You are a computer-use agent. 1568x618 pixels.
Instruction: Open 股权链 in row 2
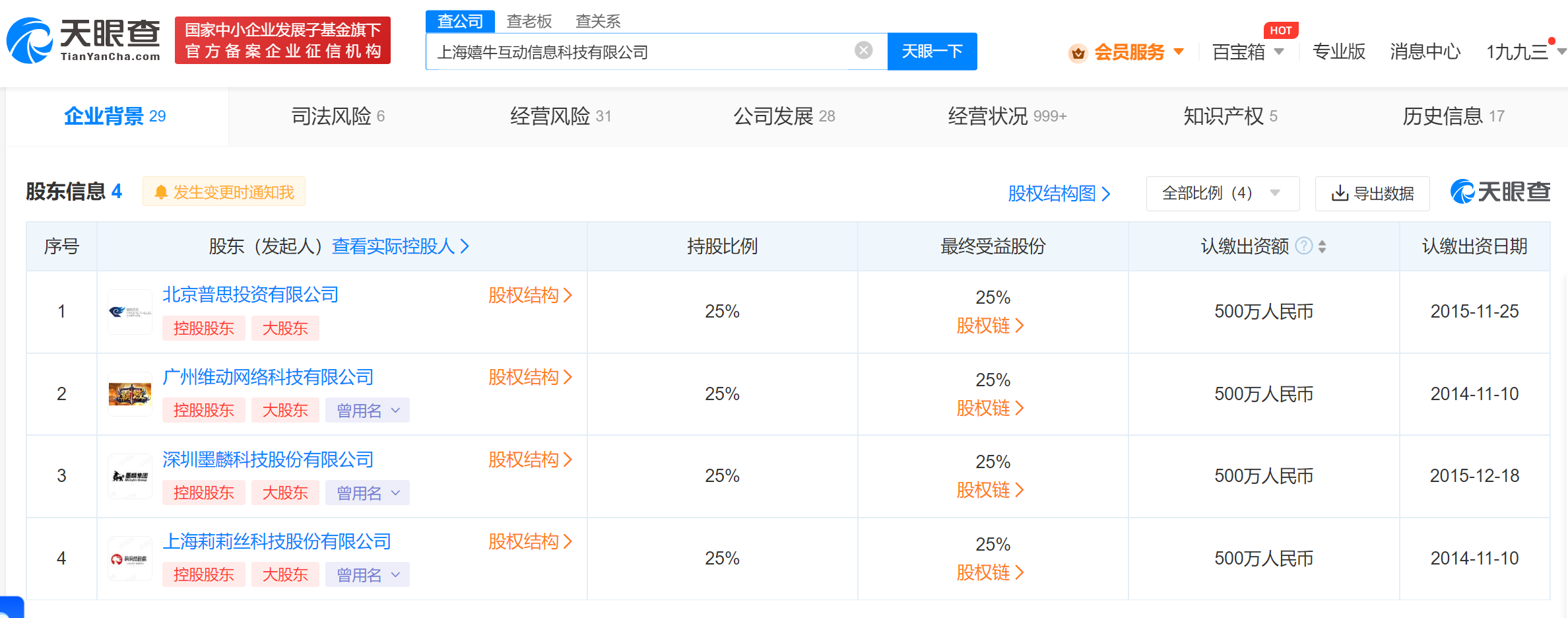pos(990,408)
